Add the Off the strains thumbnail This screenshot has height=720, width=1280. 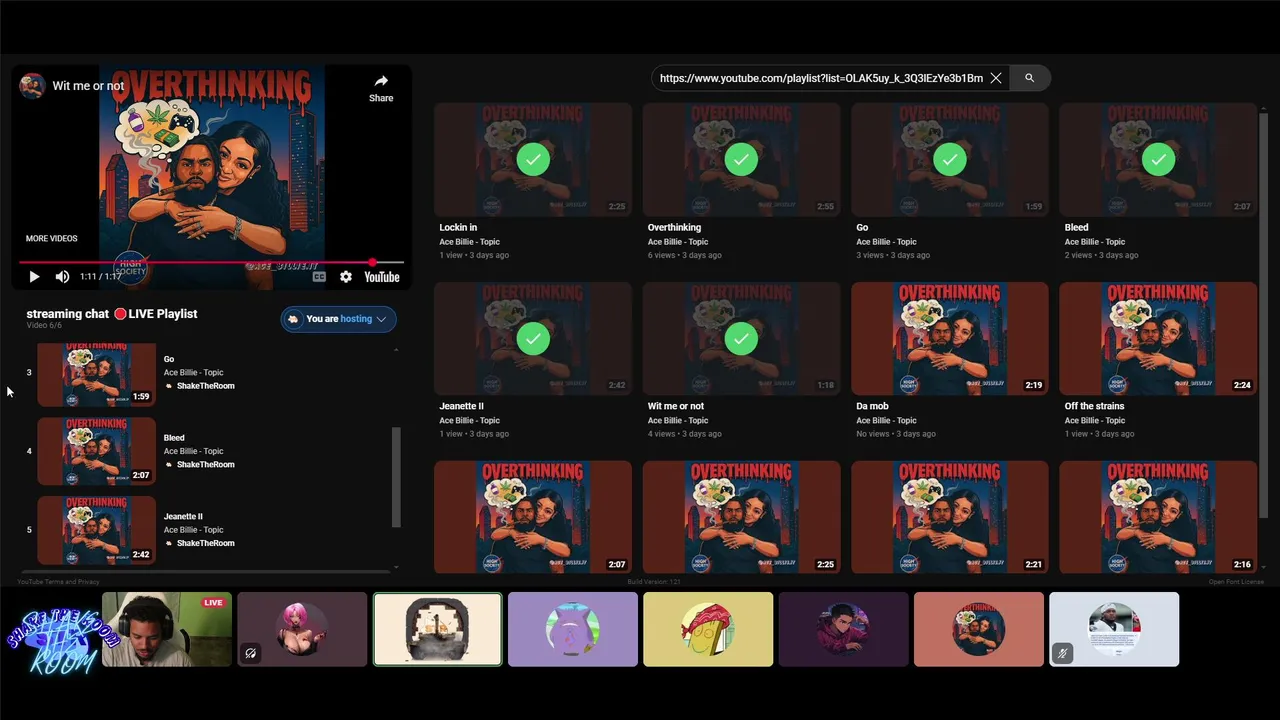(1158, 339)
